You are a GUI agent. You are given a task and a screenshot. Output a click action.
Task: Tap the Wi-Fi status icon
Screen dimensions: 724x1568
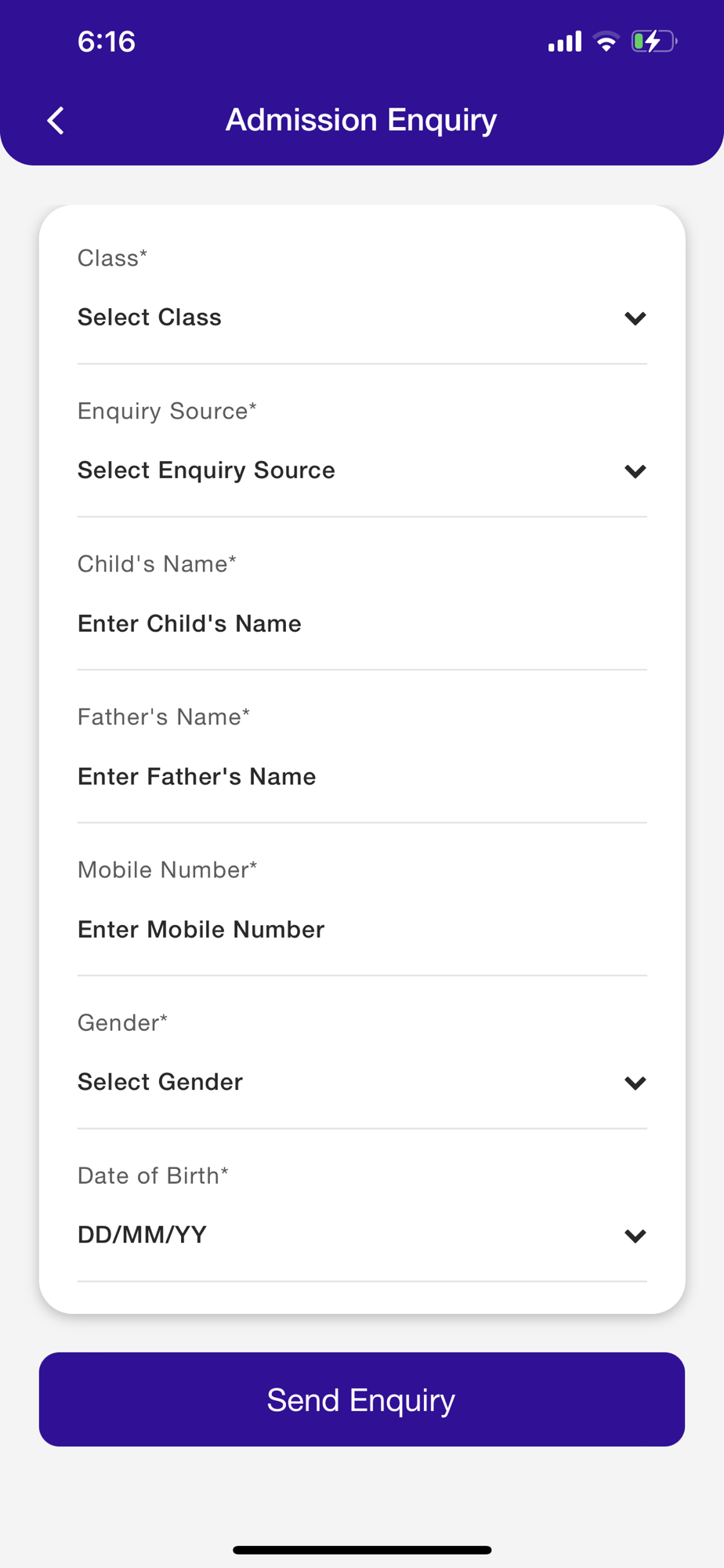click(606, 42)
